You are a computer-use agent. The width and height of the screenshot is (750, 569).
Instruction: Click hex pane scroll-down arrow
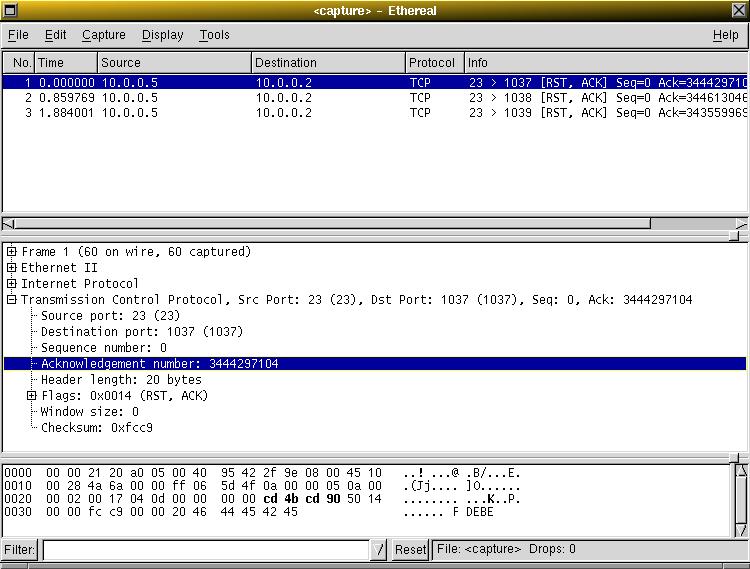coord(741,530)
